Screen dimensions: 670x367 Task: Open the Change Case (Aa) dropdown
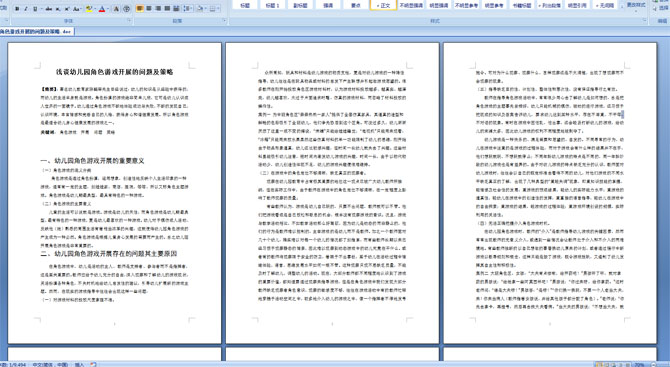pos(77,9)
